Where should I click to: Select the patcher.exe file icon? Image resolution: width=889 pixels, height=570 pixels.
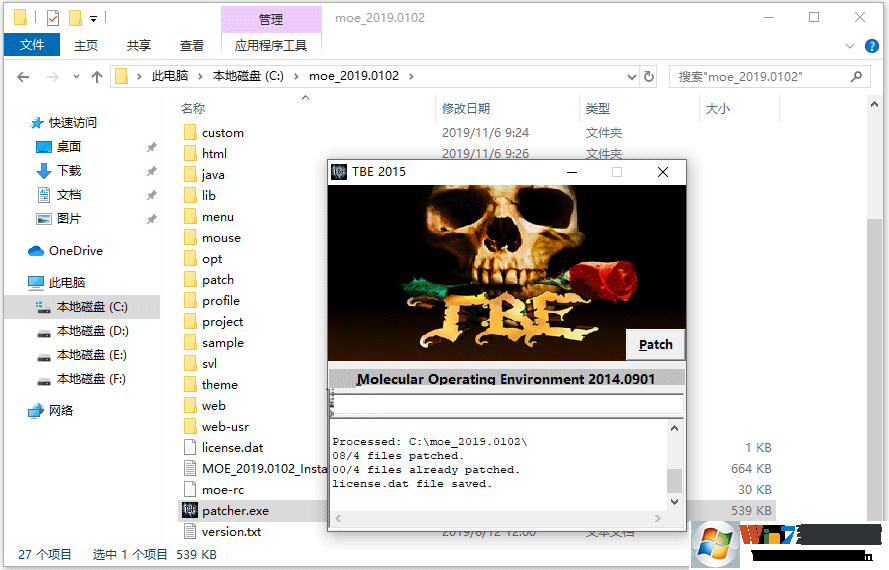[x=191, y=511]
